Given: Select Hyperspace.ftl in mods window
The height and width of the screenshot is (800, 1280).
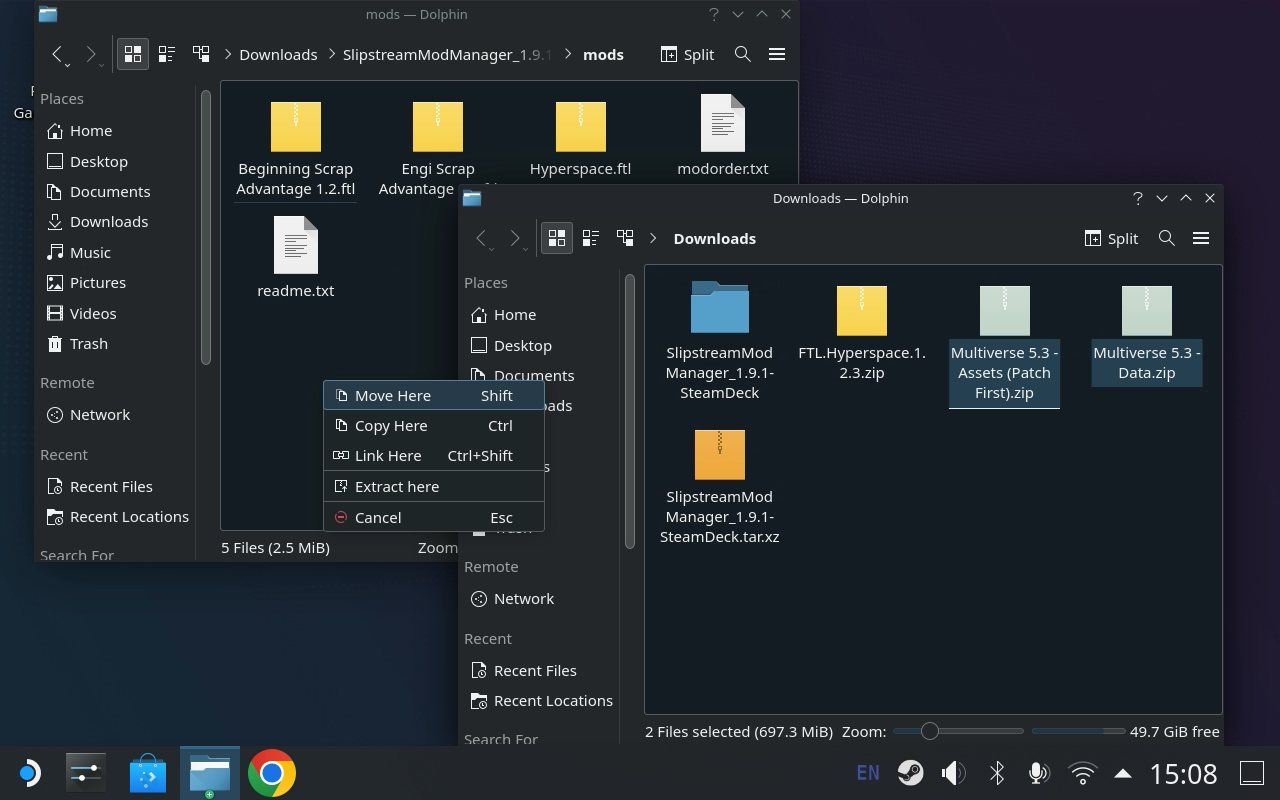Looking at the screenshot, I should click(580, 138).
